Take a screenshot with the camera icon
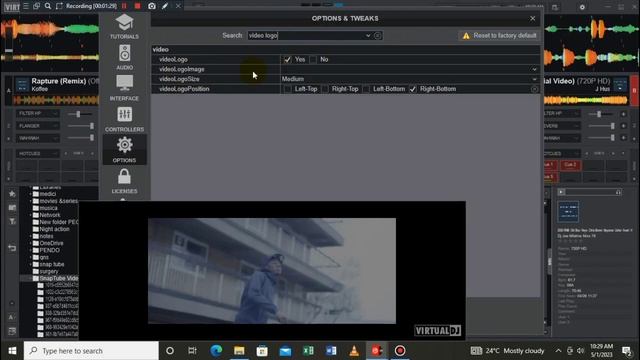This screenshot has width=640, height=360. [151, 6]
